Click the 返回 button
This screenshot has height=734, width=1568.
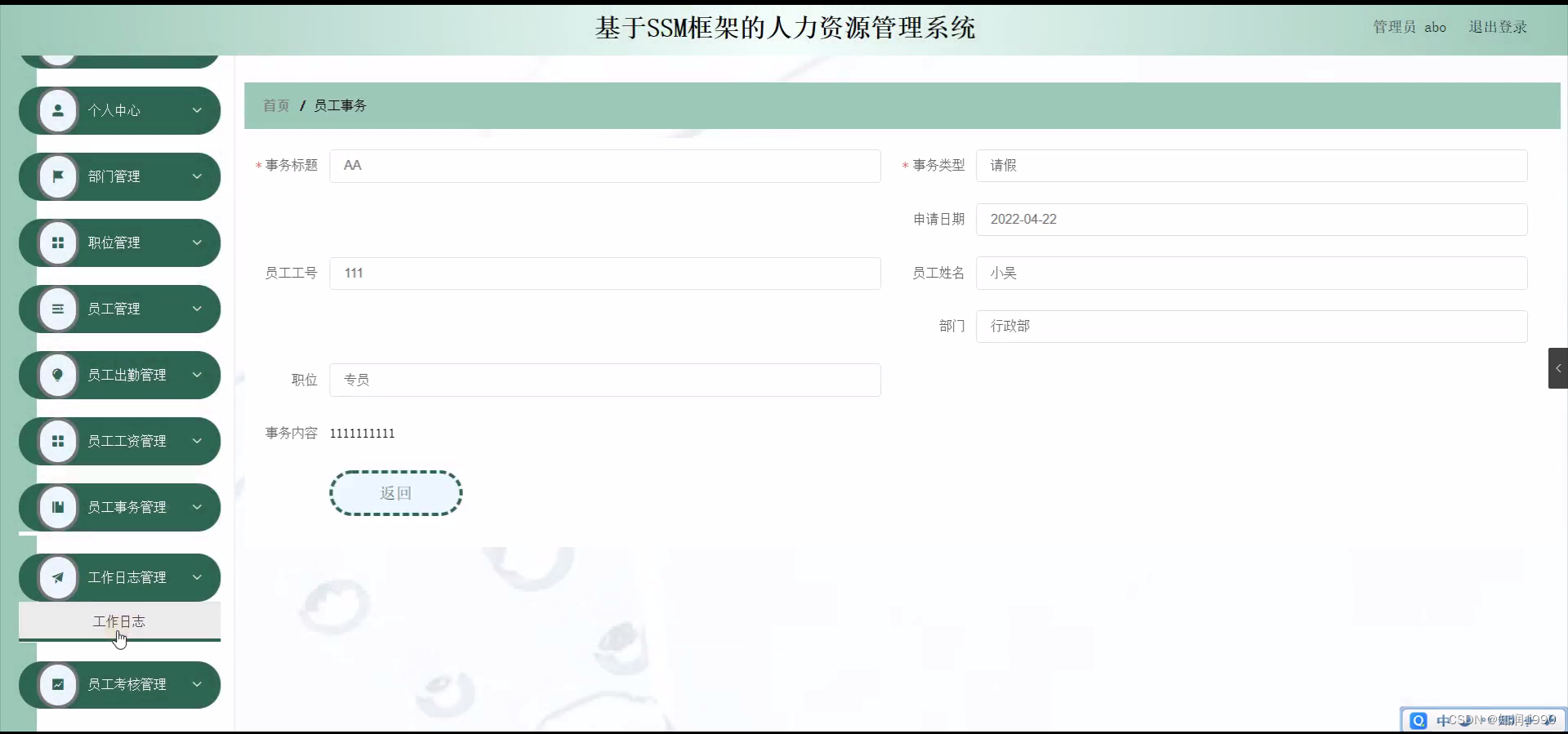coord(396,493)
